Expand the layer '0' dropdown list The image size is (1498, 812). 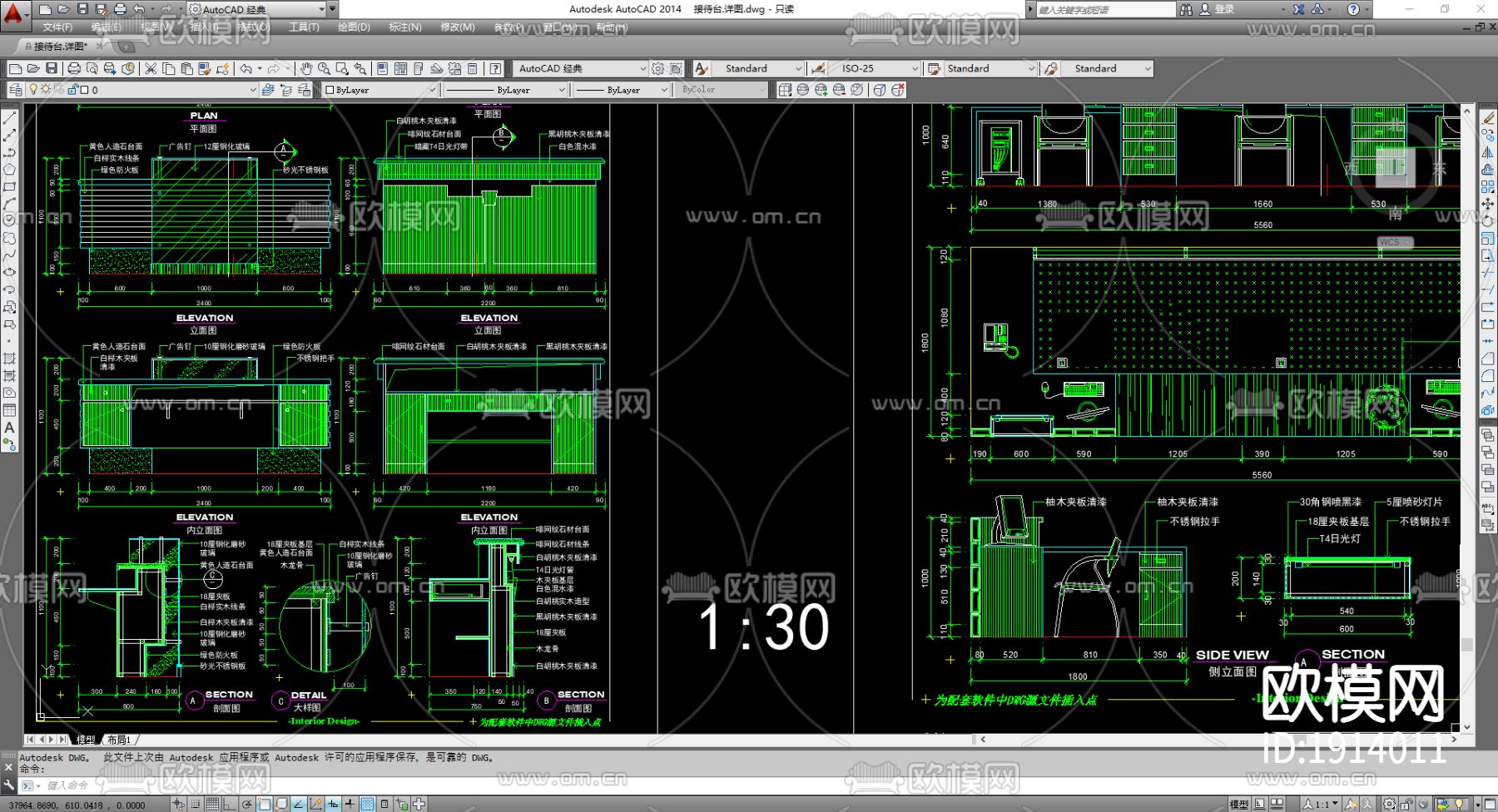click(253, 90)
